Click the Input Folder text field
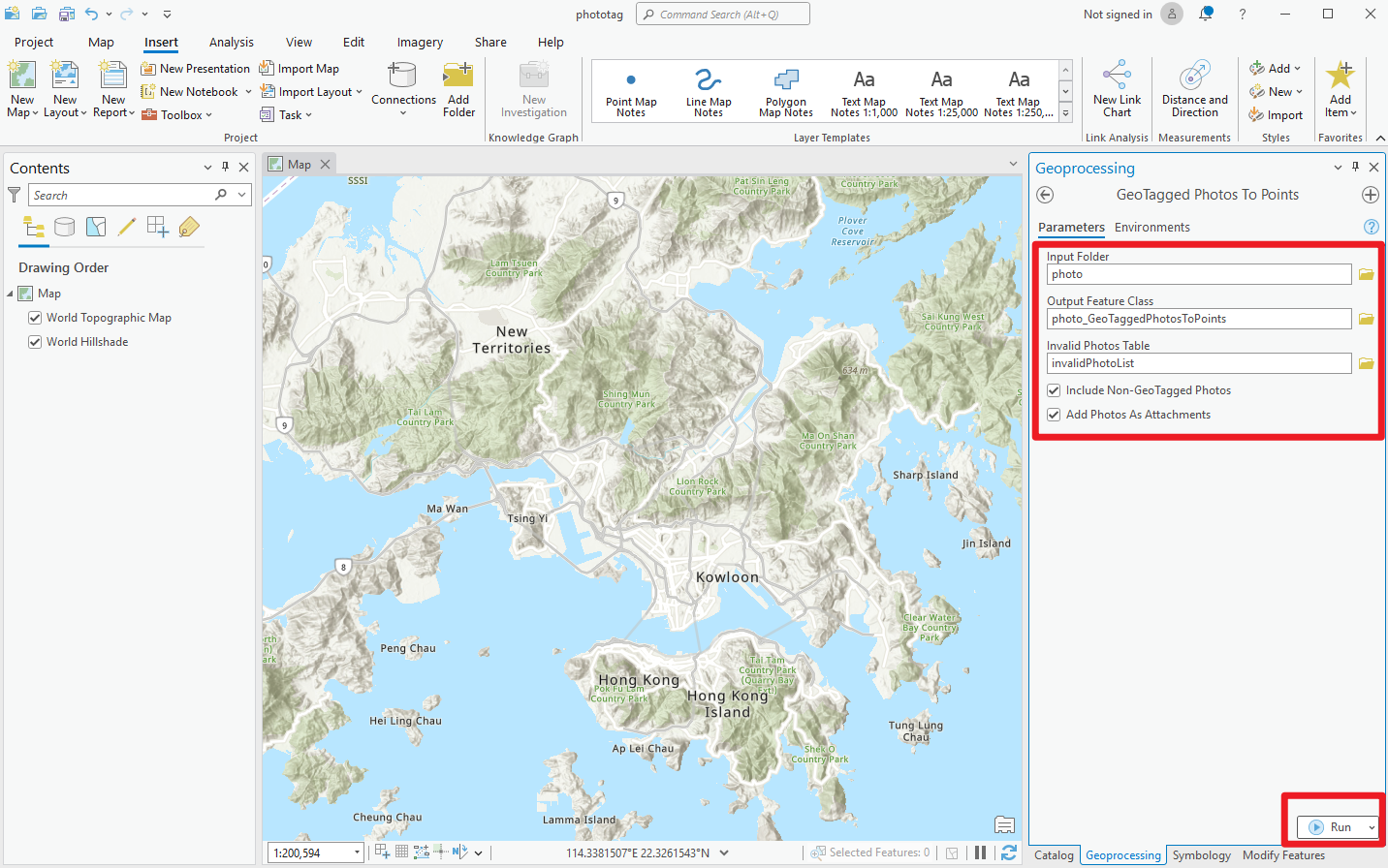Screen dimensions: 1388x868 pos(1199,273)
